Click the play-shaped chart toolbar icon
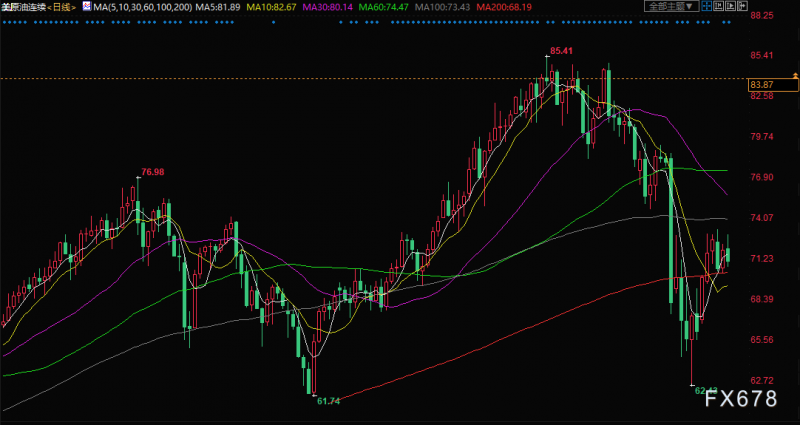Screen dimensions: 800x425 (x=730, y=6)
